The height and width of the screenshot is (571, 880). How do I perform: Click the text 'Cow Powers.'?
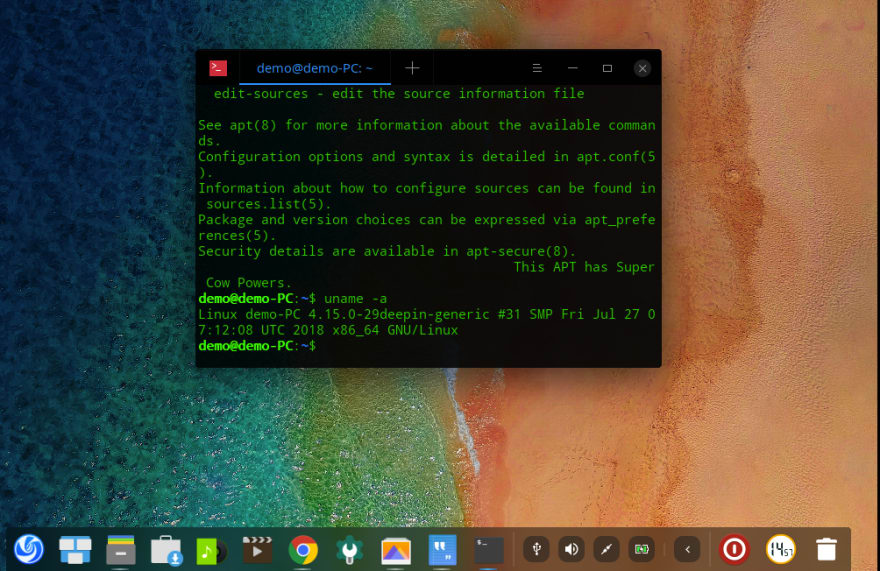(x=249, y=283)
